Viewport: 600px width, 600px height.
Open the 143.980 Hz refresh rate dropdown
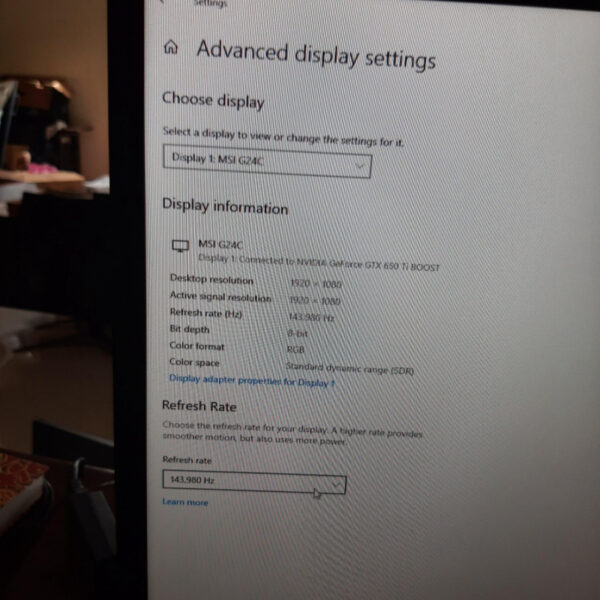pos(254,482)
